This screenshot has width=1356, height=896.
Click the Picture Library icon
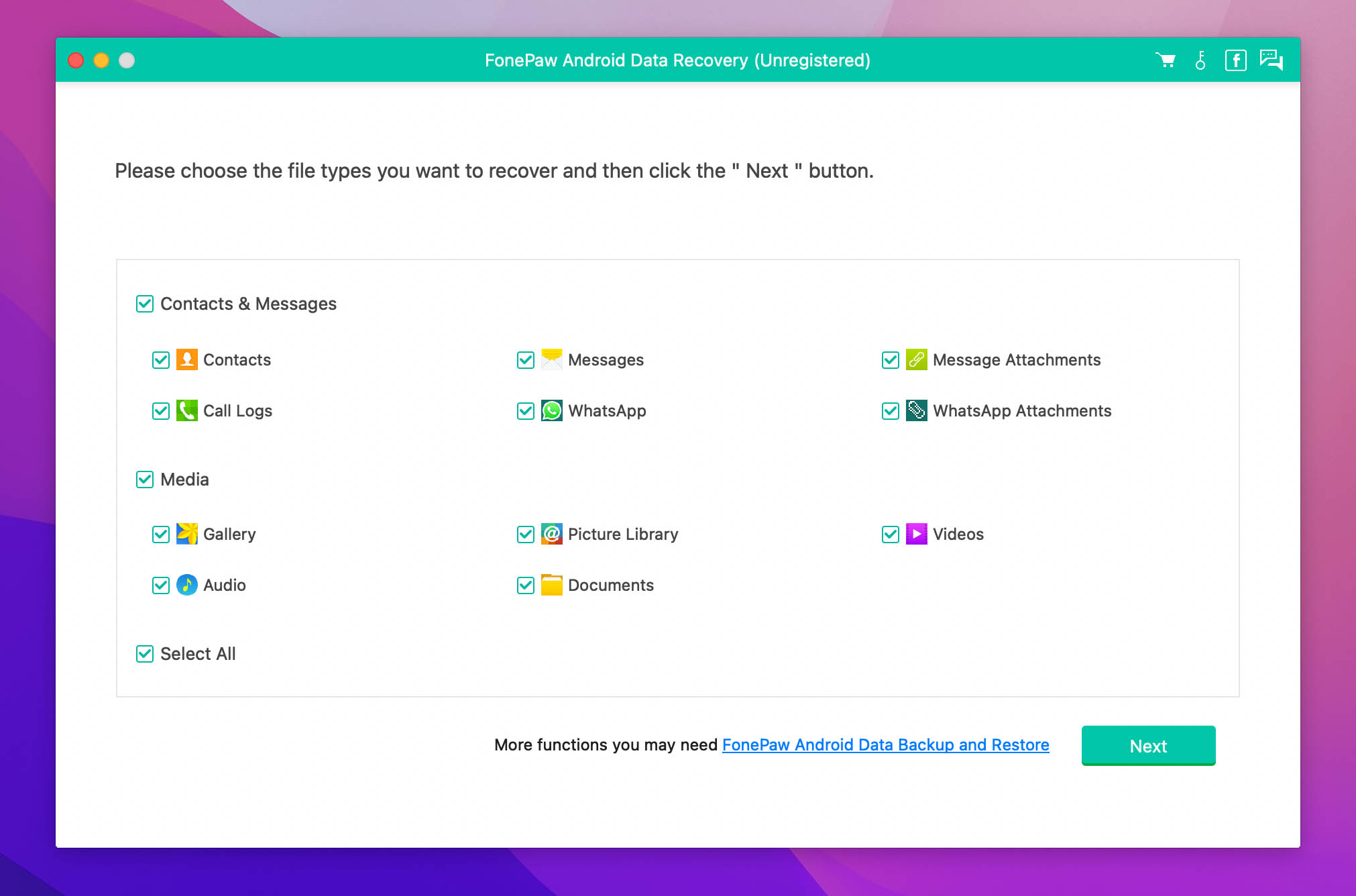(552, 535)
